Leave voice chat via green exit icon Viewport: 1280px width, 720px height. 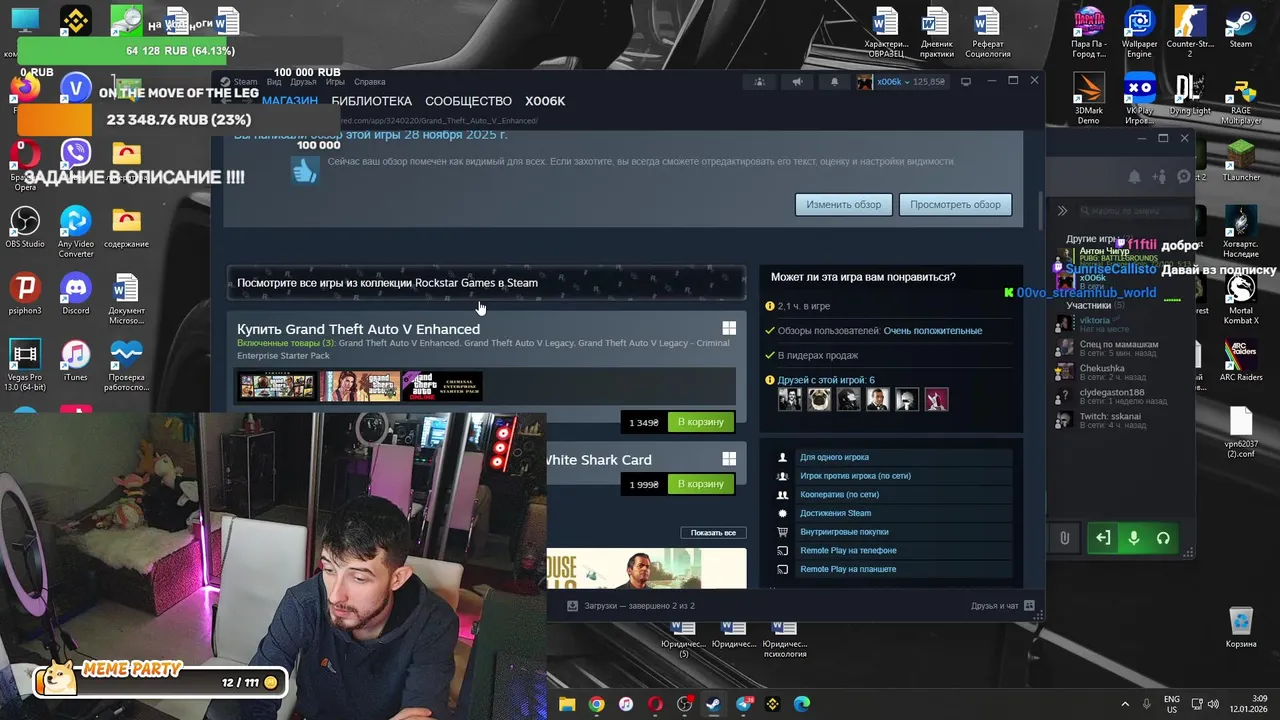[1103, 538]
